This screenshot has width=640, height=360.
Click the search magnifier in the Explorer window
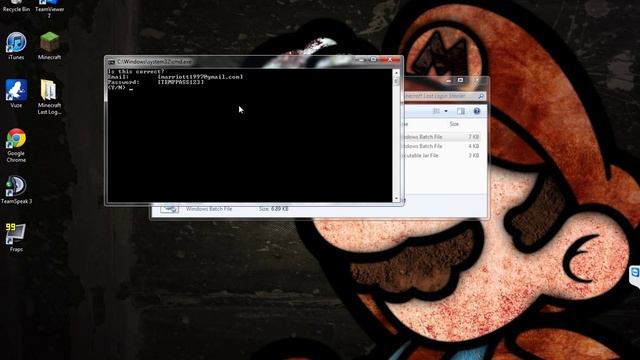click(481, 96)
